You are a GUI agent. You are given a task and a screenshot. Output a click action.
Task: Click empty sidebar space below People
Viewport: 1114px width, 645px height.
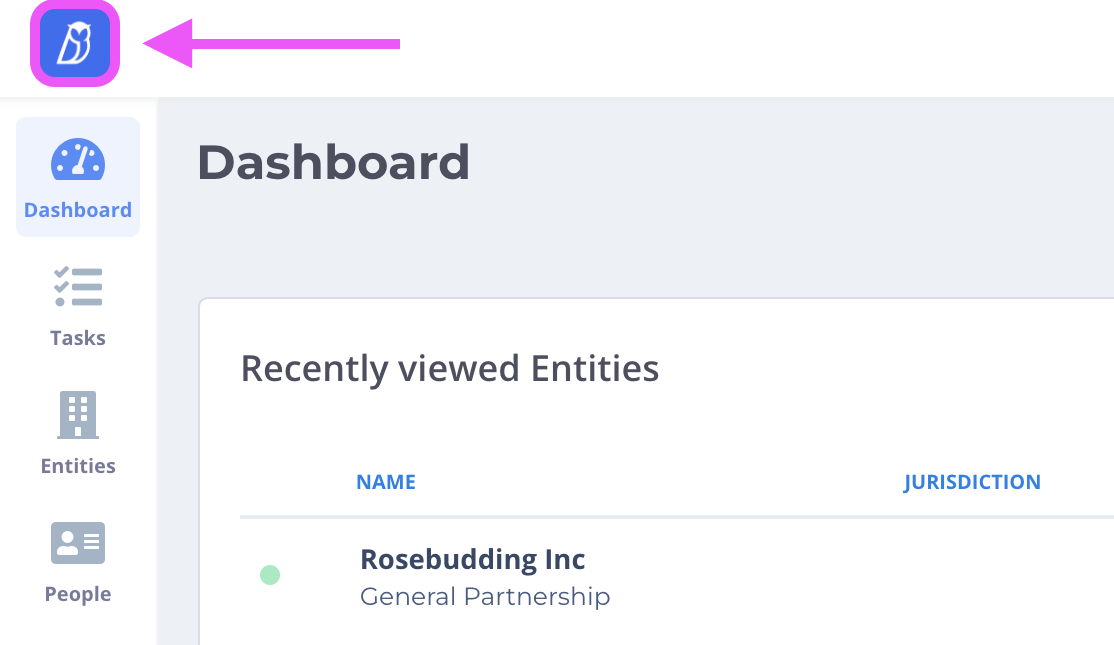(78, 630)
